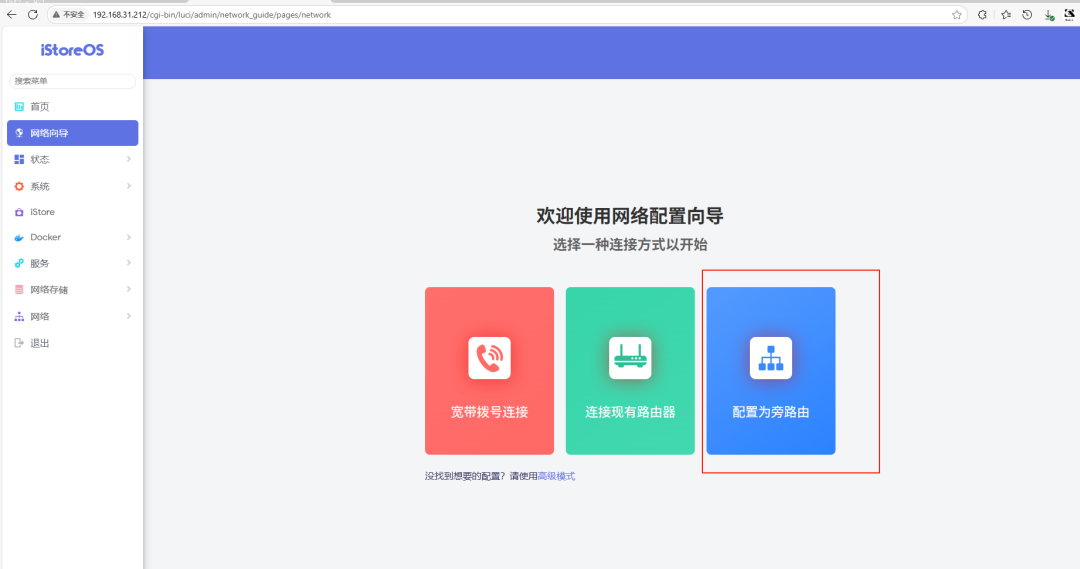Select the 网络向导 menu item
Viewport: 1080px width, 569px height.
[72, 133]
